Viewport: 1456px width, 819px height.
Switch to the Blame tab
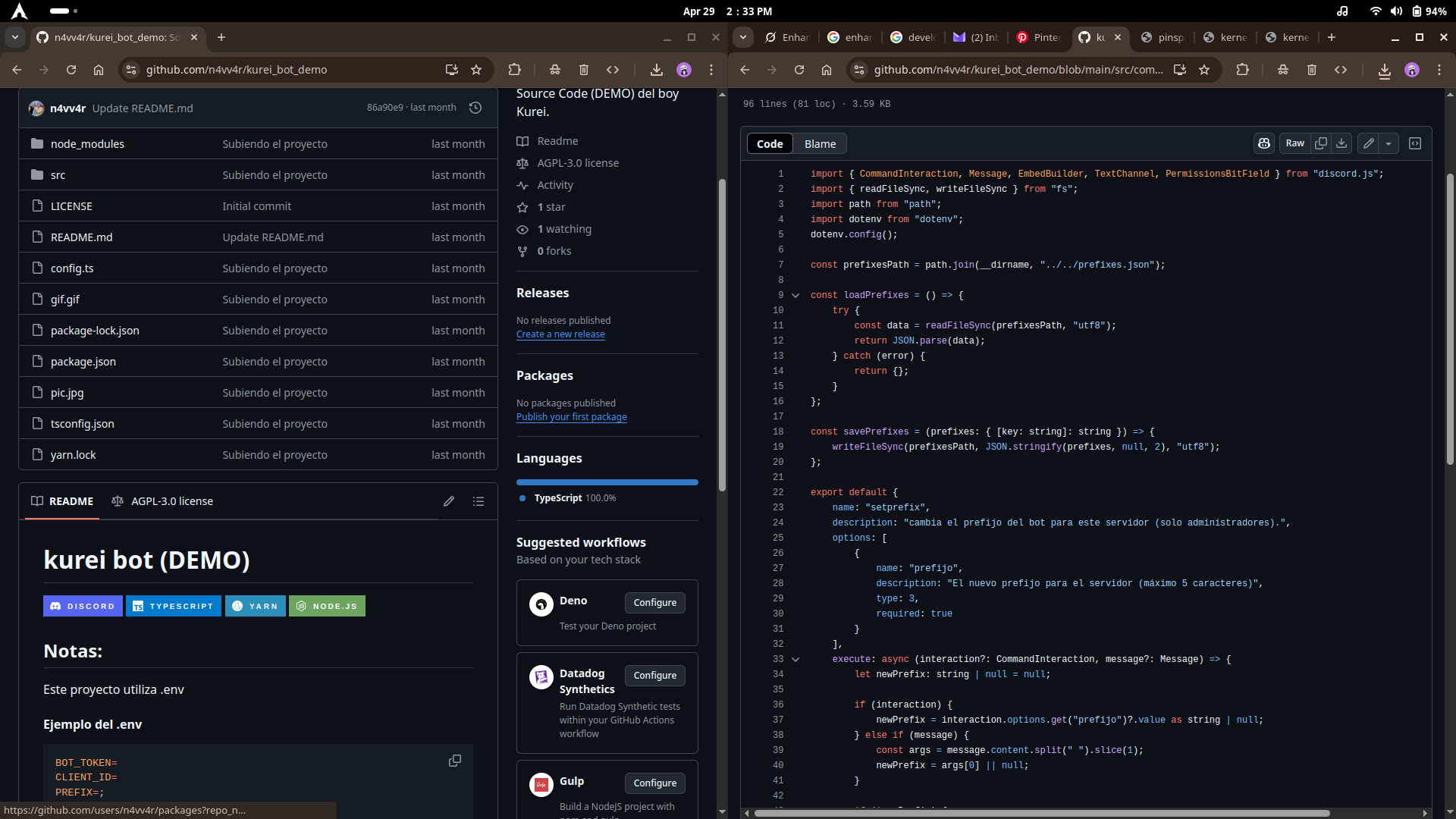click(x=820, y=143)
